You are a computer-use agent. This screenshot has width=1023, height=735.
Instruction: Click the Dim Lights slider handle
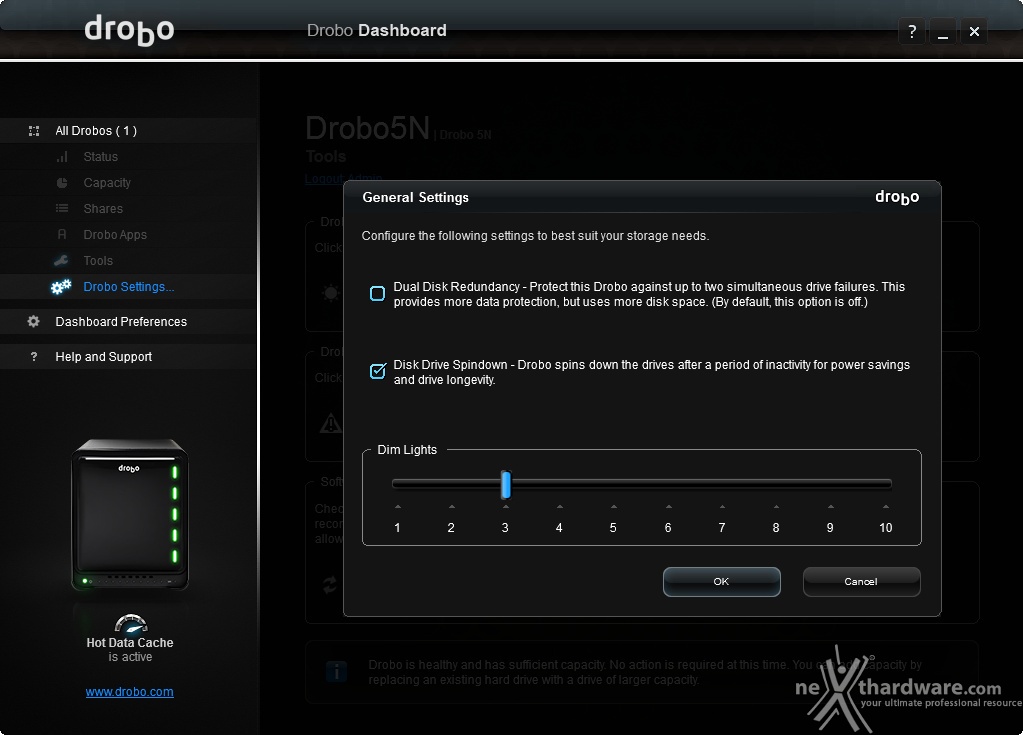(x=506, y=485)
